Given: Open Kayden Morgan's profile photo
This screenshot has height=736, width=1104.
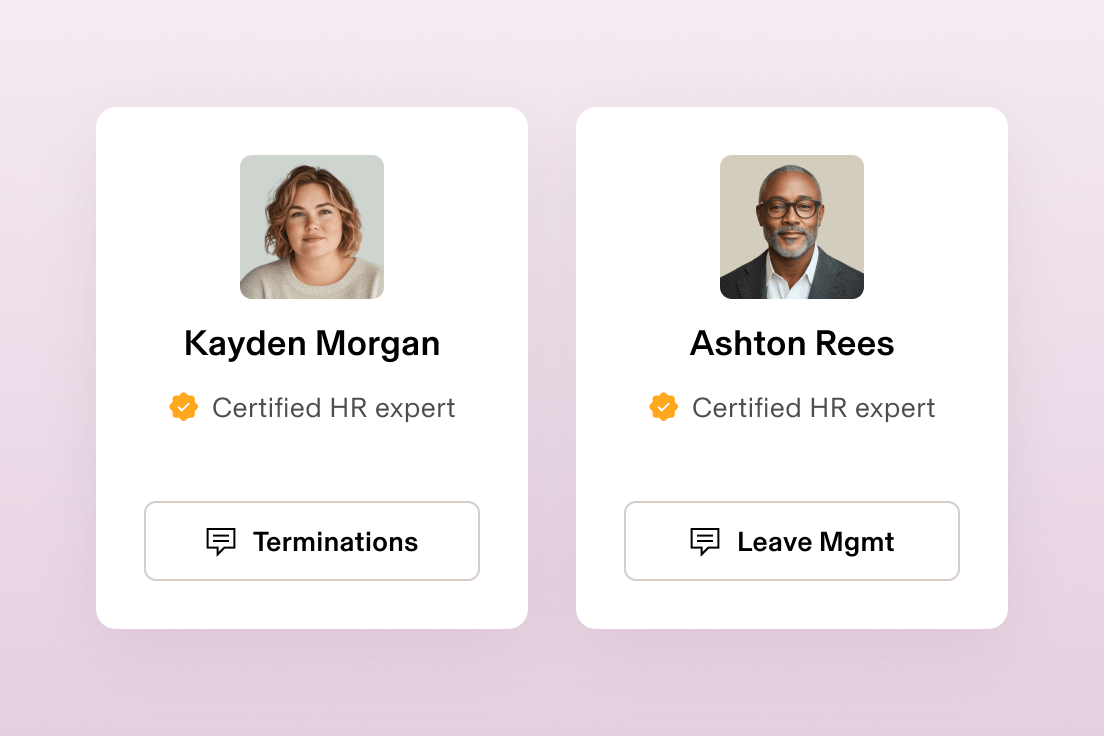Looking at the screenshot, I should pos(311,227).
